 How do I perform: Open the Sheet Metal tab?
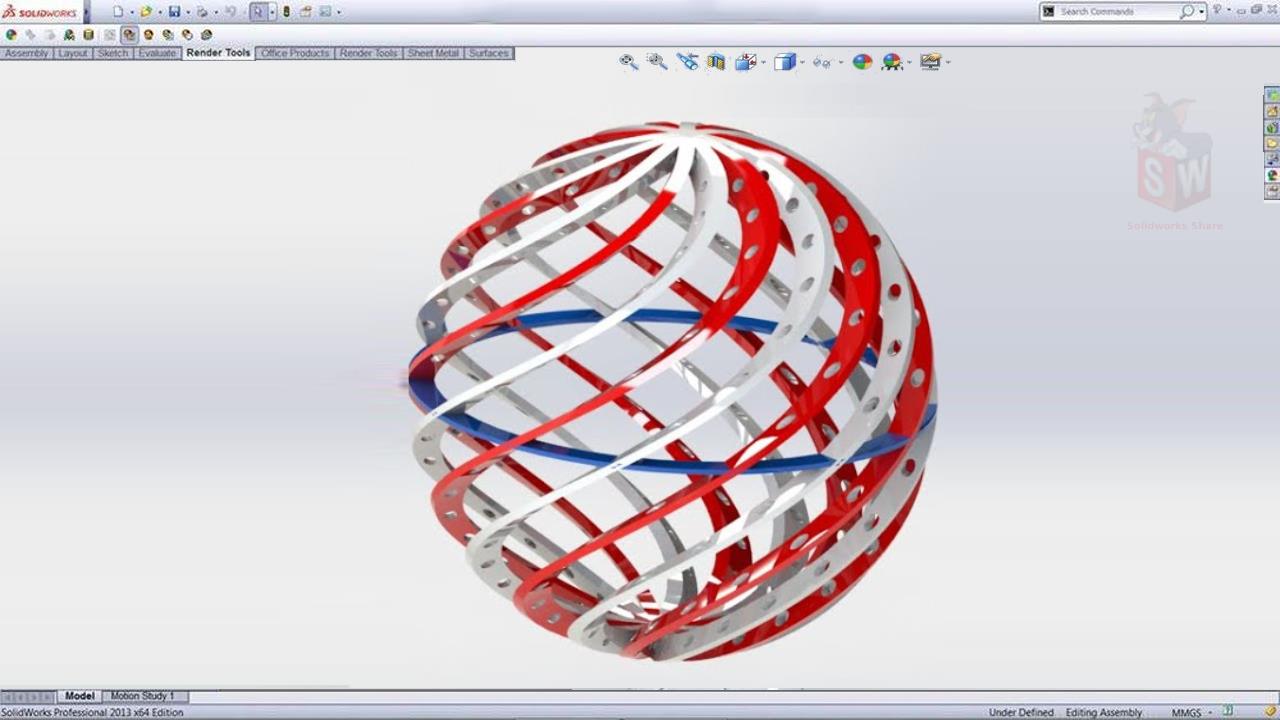(433, 53)
